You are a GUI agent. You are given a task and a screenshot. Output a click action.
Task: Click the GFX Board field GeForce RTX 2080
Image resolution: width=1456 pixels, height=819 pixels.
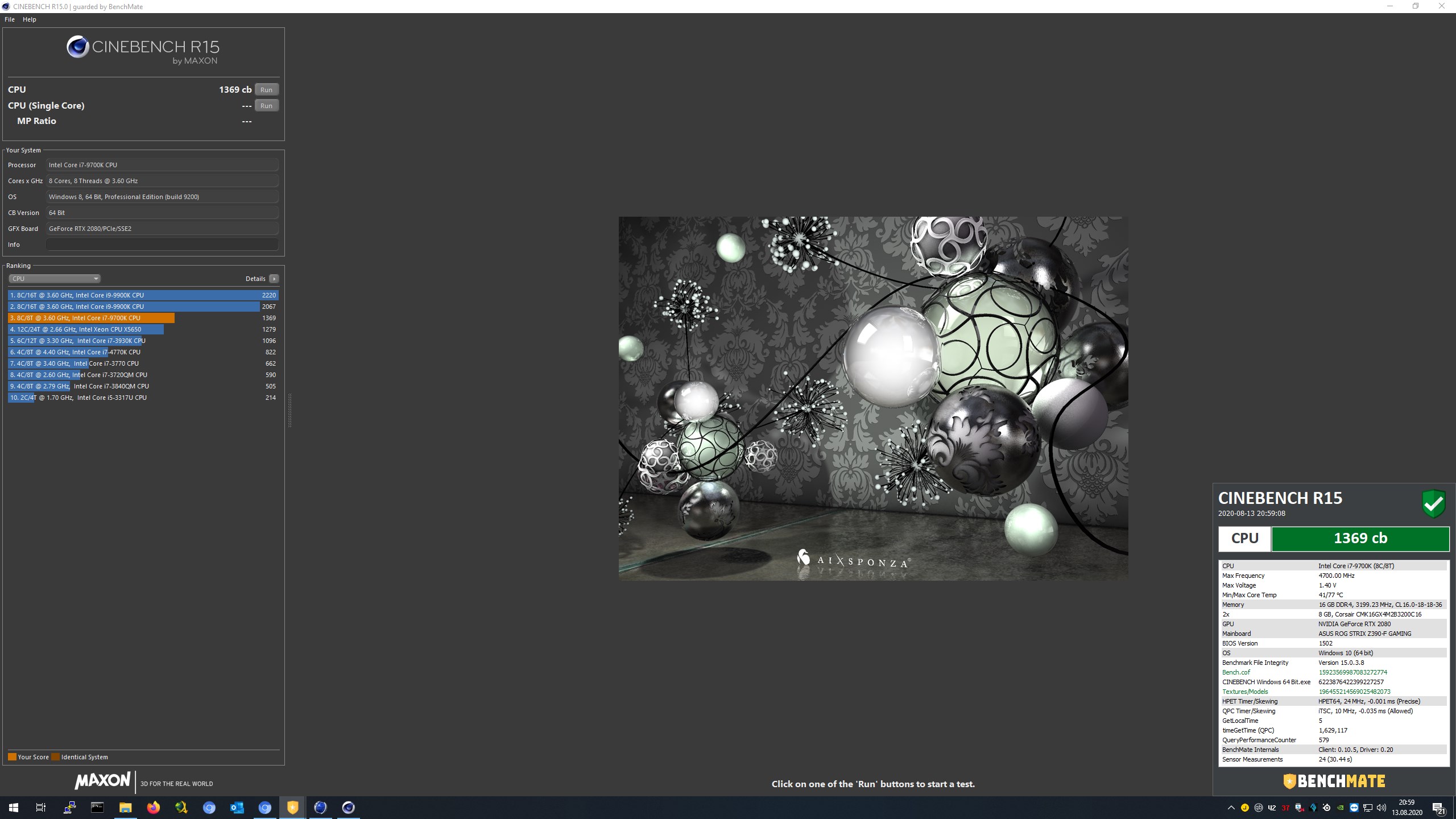coord(162,229)
